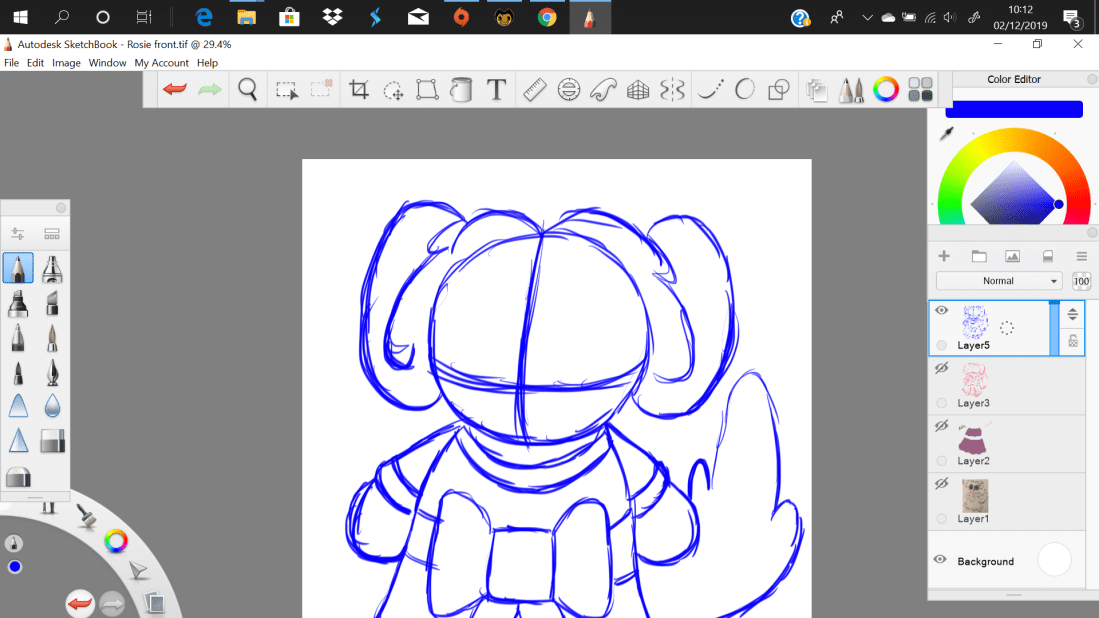
Task: Open the Perspective Guides tool
Action: [638, 90]
